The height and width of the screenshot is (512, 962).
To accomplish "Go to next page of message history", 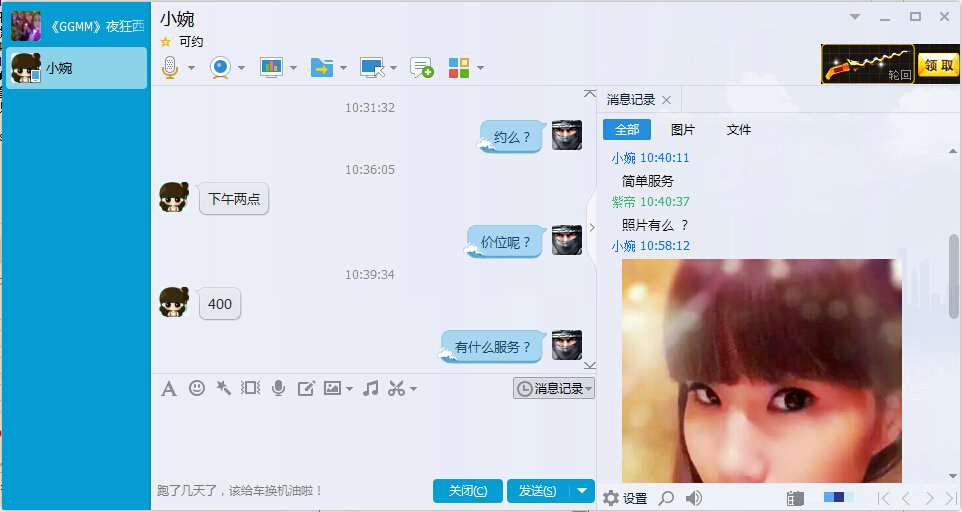I will click(x=929, y=498).
